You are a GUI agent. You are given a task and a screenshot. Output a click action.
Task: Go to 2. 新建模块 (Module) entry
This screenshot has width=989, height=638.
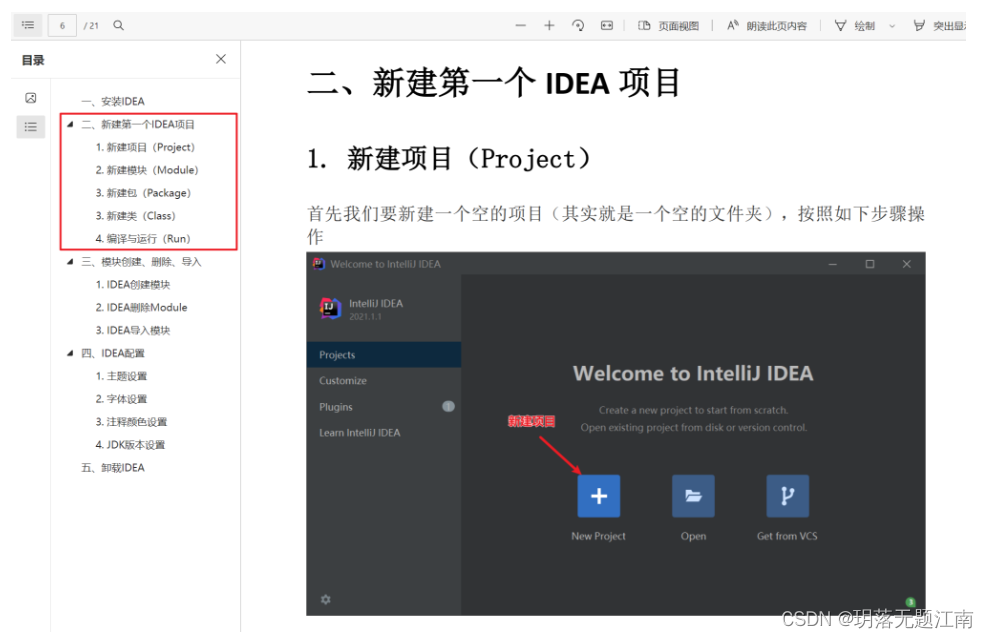coord(147,170)
